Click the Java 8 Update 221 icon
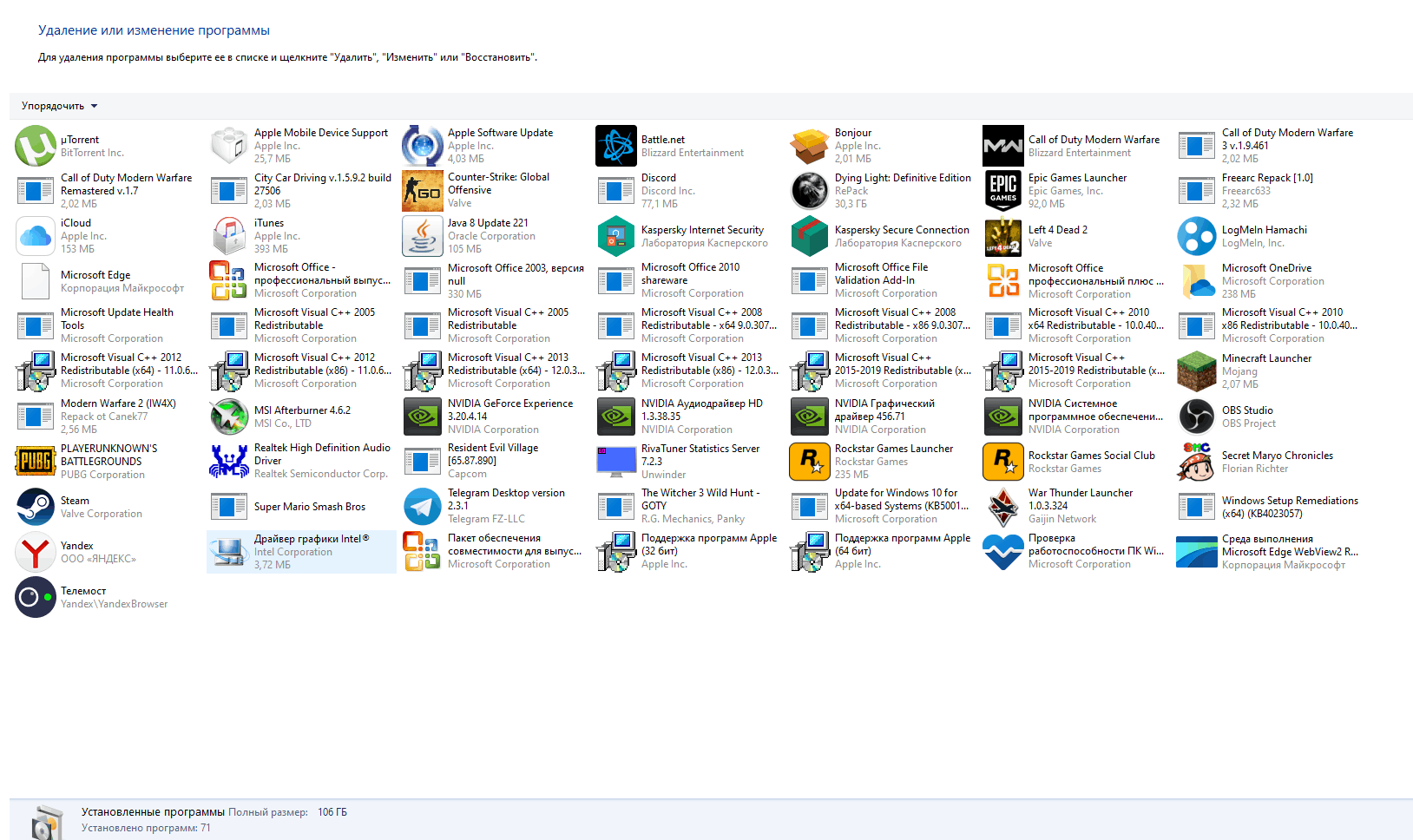Image resolution: width=1413 pixels, height=840 pixels. click(423, 236)
